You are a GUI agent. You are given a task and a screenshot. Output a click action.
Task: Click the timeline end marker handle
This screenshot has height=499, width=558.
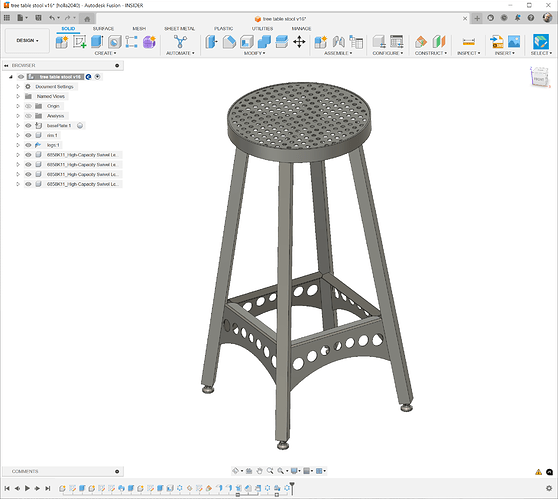292,487
